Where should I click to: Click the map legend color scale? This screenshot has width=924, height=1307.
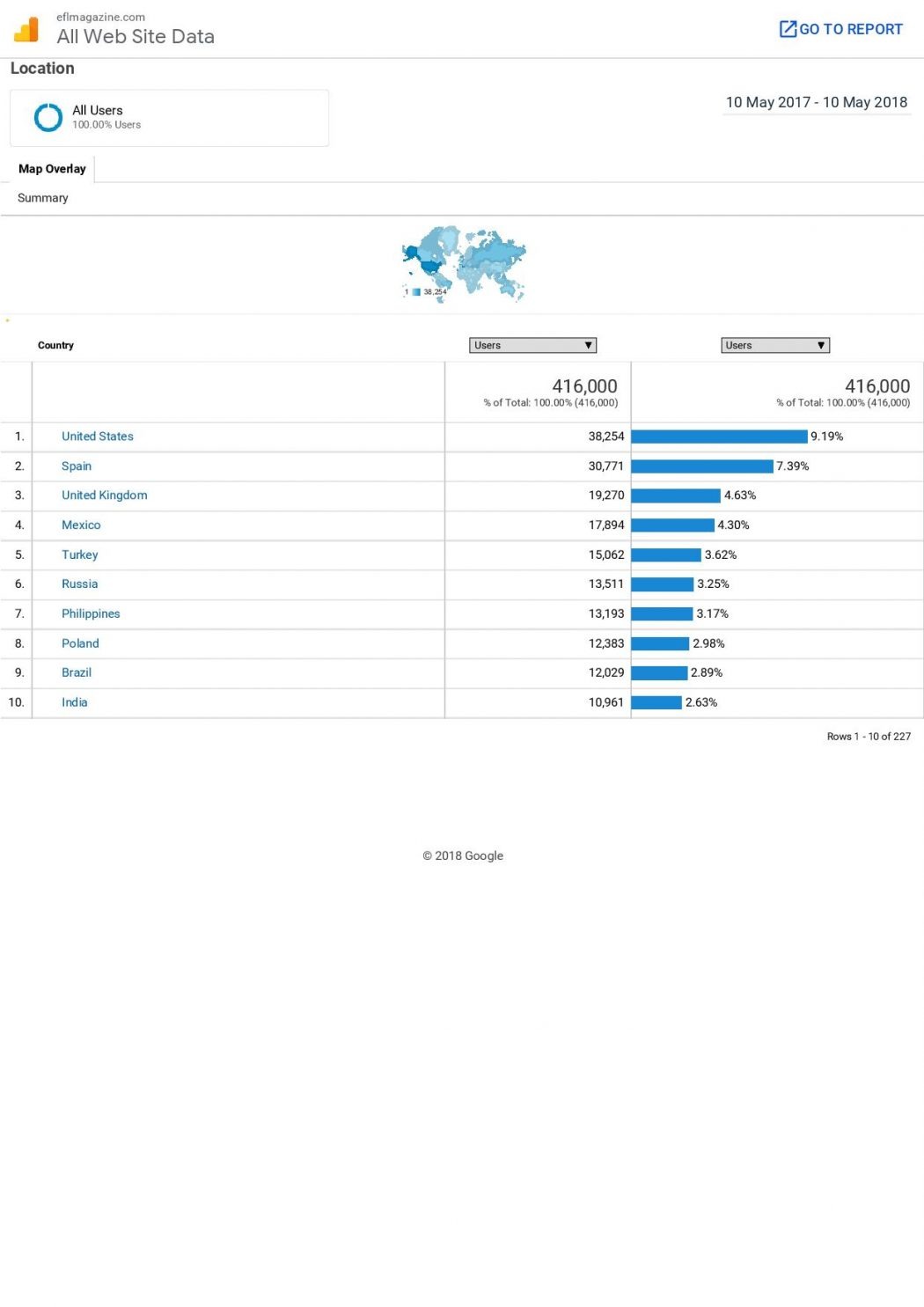tap(416, 292)
